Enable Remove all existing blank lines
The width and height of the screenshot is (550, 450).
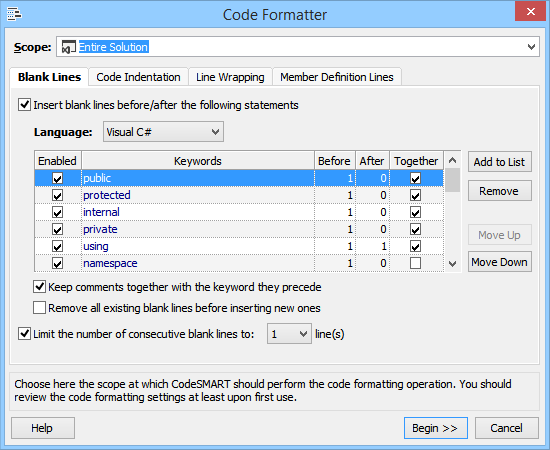pyautogui.click(x=39, y=308)
